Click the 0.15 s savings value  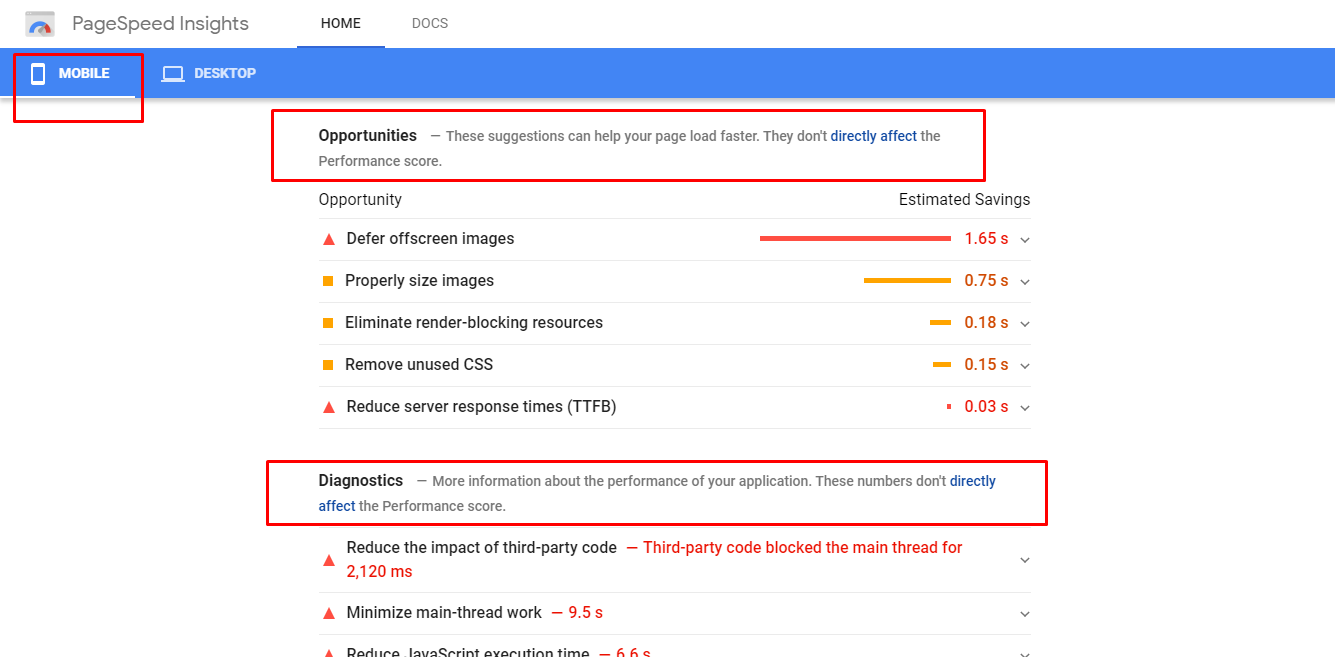[986, 365]
